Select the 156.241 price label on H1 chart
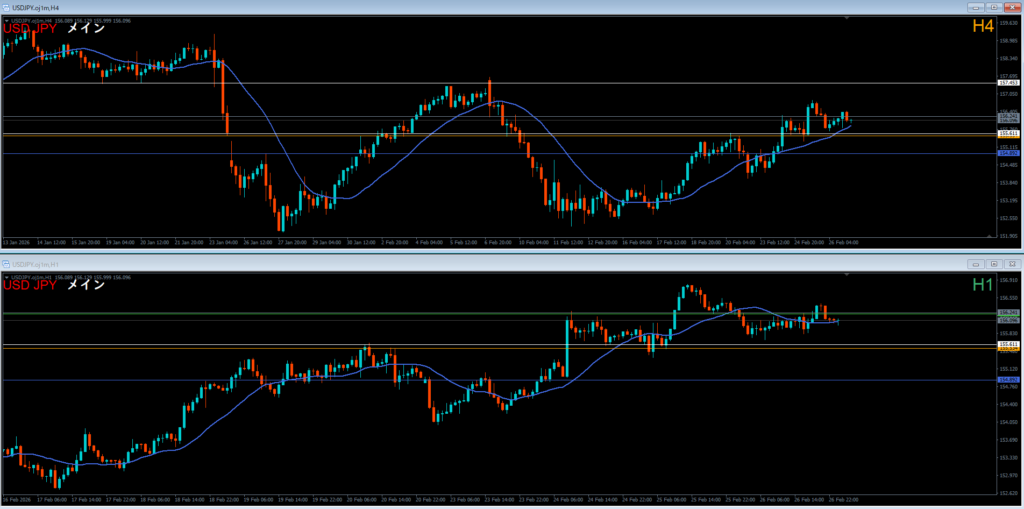1024x509 pixels. 1008,313
